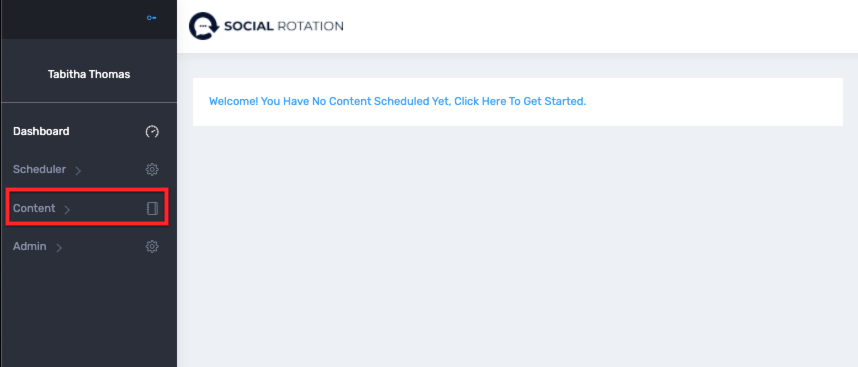Click the Dashboard speedometer icon

pos(152,131)
